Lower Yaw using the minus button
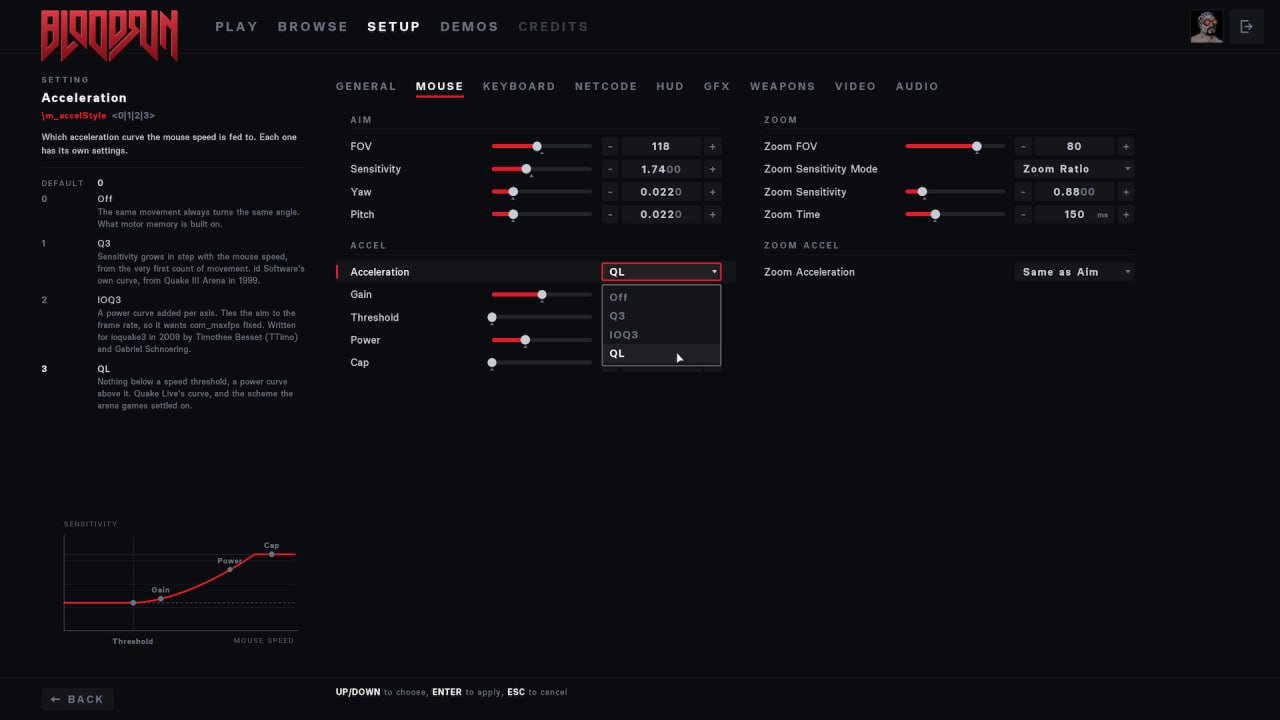 610,192
